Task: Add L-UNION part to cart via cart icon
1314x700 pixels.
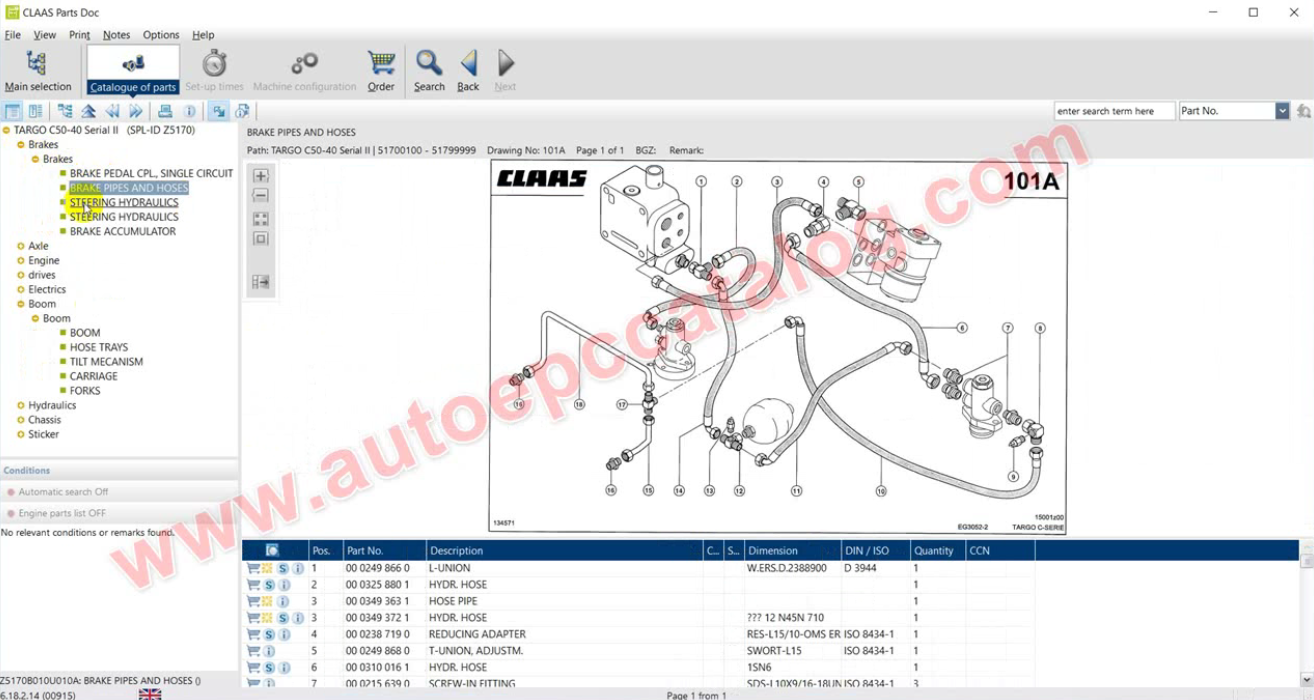Action: (253, 568)
